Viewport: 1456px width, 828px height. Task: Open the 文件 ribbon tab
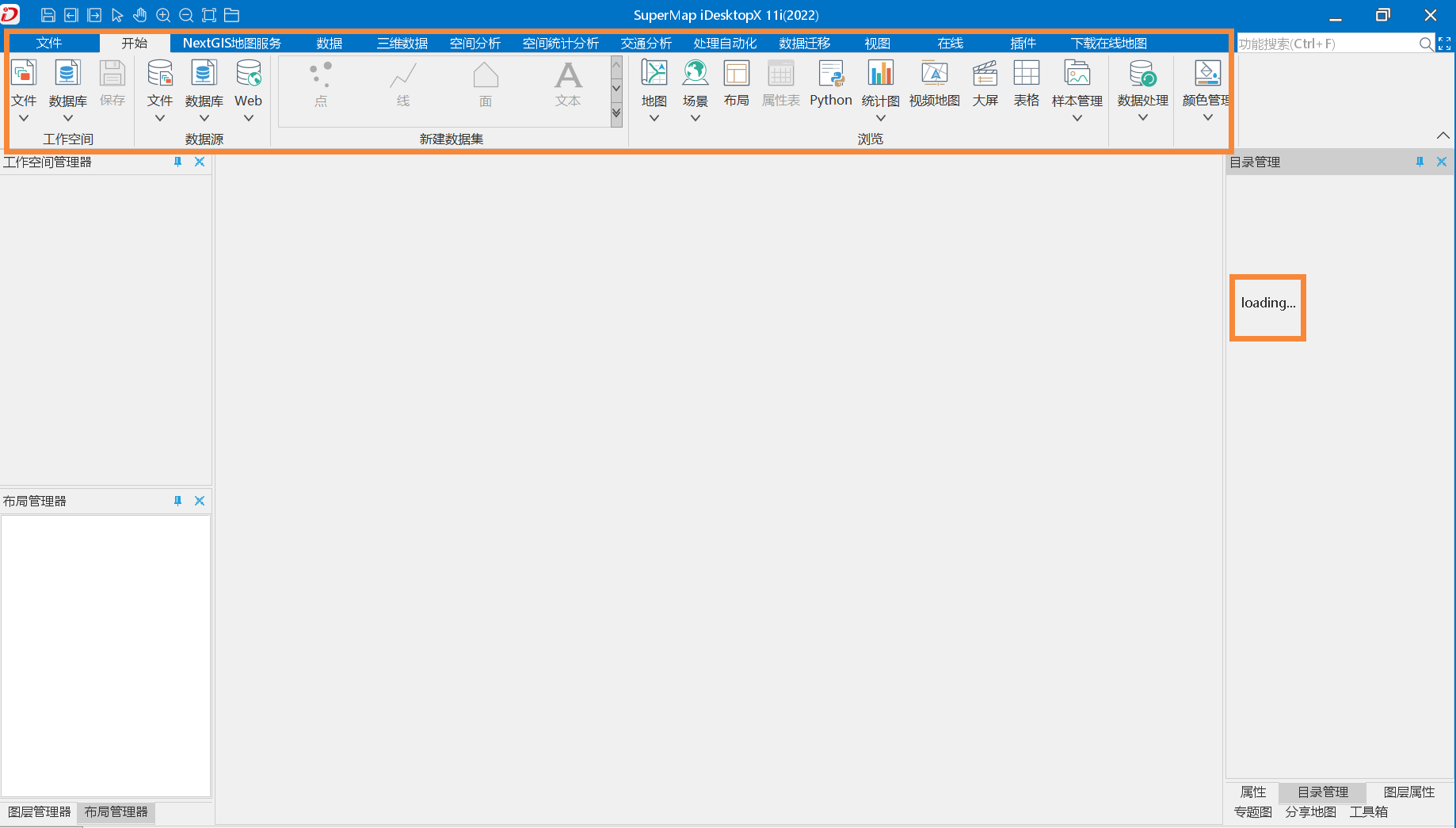(48, 43)
